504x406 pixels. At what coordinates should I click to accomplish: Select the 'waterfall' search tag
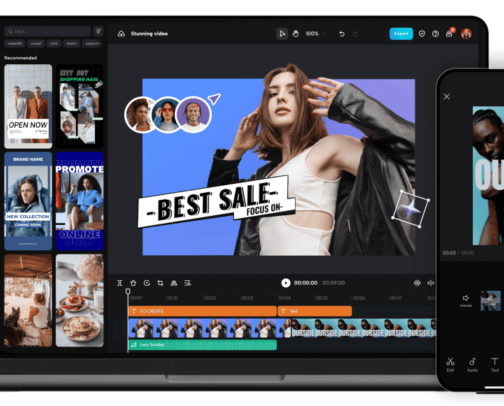[x=15, y=44]
